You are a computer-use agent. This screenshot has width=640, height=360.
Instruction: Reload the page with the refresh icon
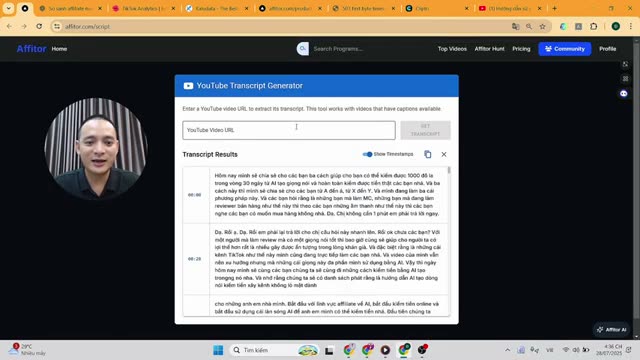pyautogui.click(x=39, y=26)
